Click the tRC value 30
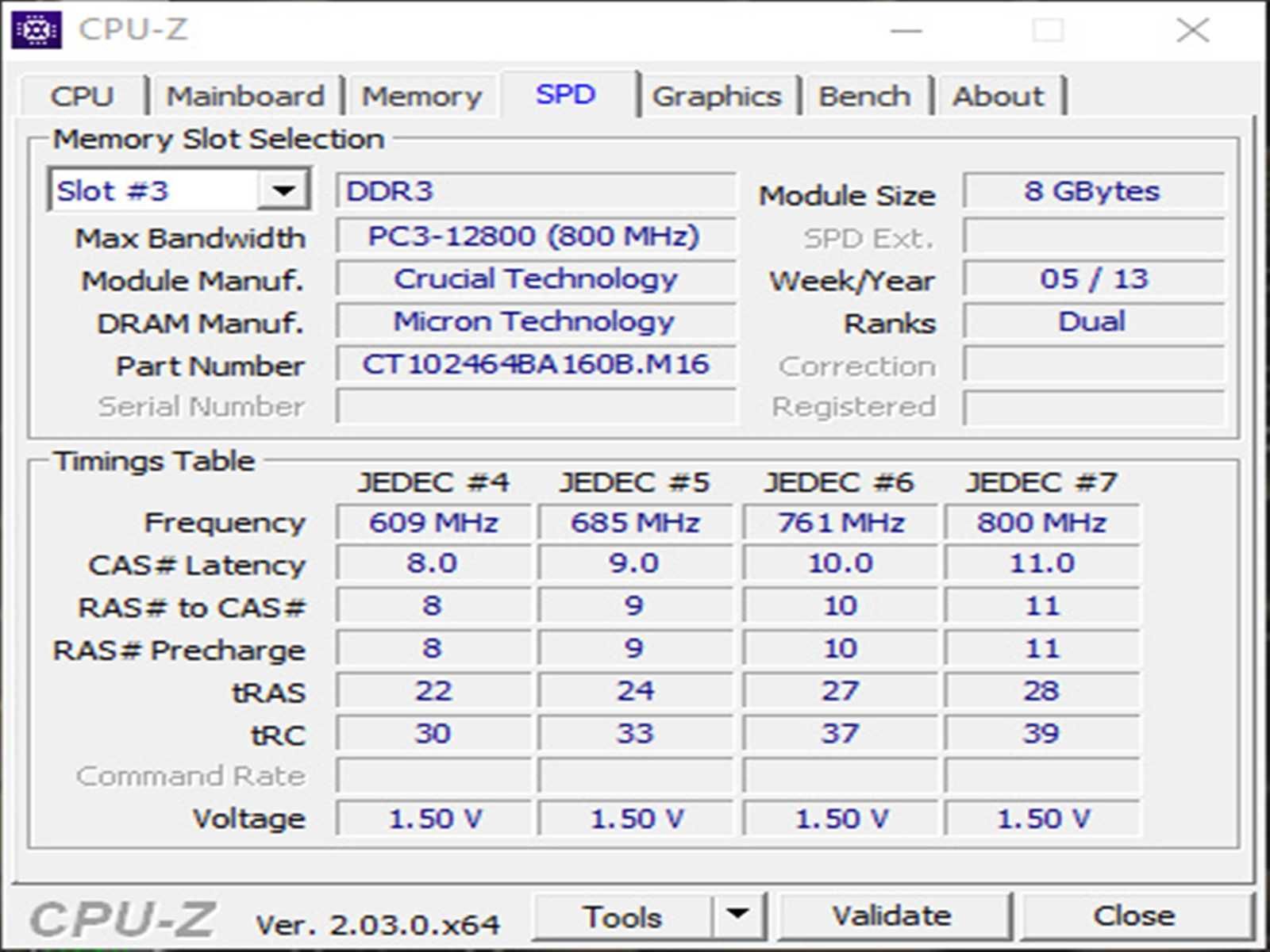The width and height of the screenshot is (1270, 952). [433, 734]
